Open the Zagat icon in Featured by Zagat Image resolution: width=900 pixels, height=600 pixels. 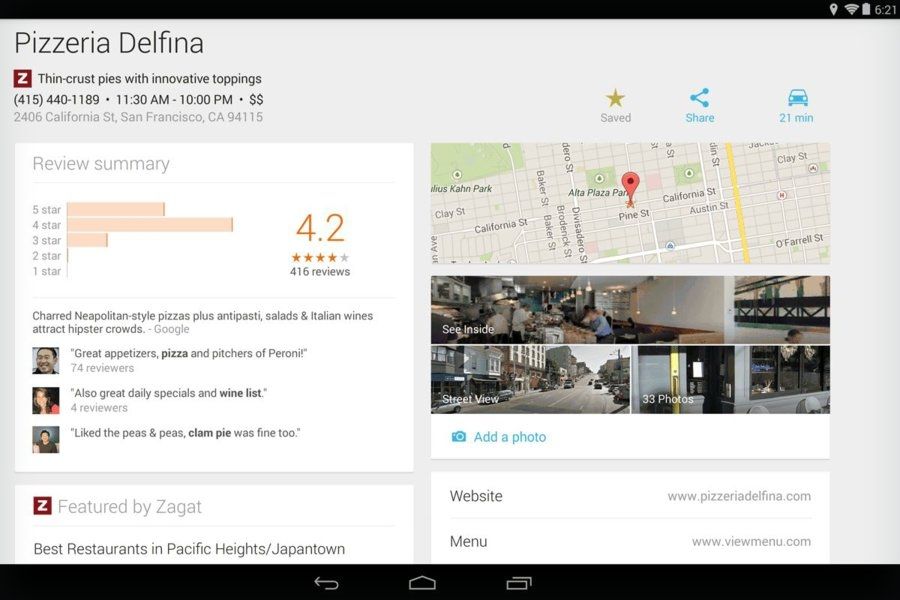[x=42, y=507]
